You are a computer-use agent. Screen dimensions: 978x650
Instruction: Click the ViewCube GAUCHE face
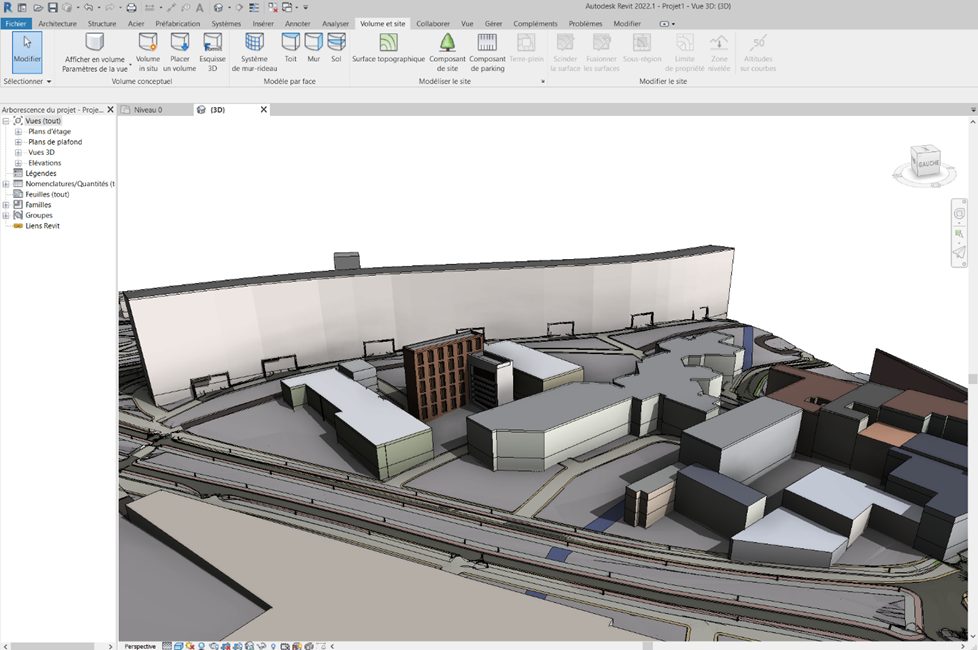(927, 163)
